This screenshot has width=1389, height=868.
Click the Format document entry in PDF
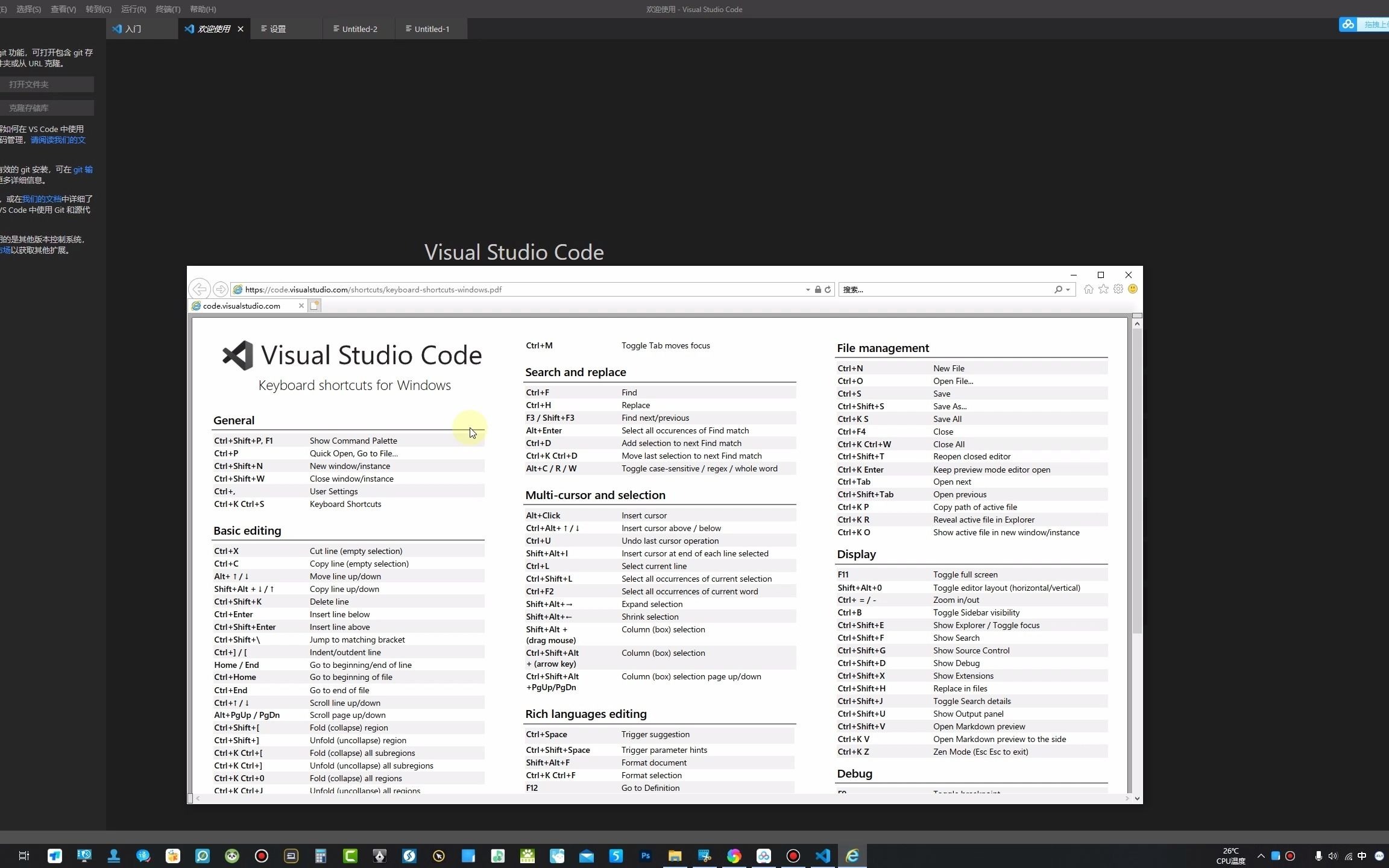coord(654,763)
